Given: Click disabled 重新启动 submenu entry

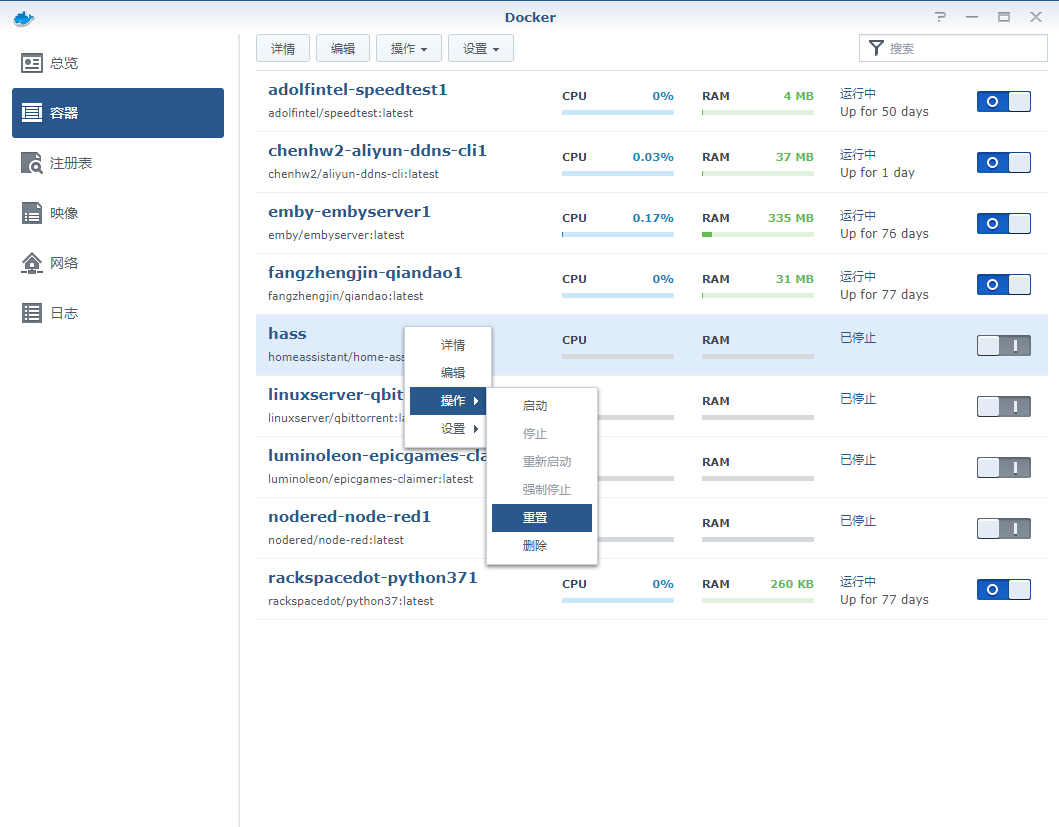Looking at the screenshot, I should point(542,461).
